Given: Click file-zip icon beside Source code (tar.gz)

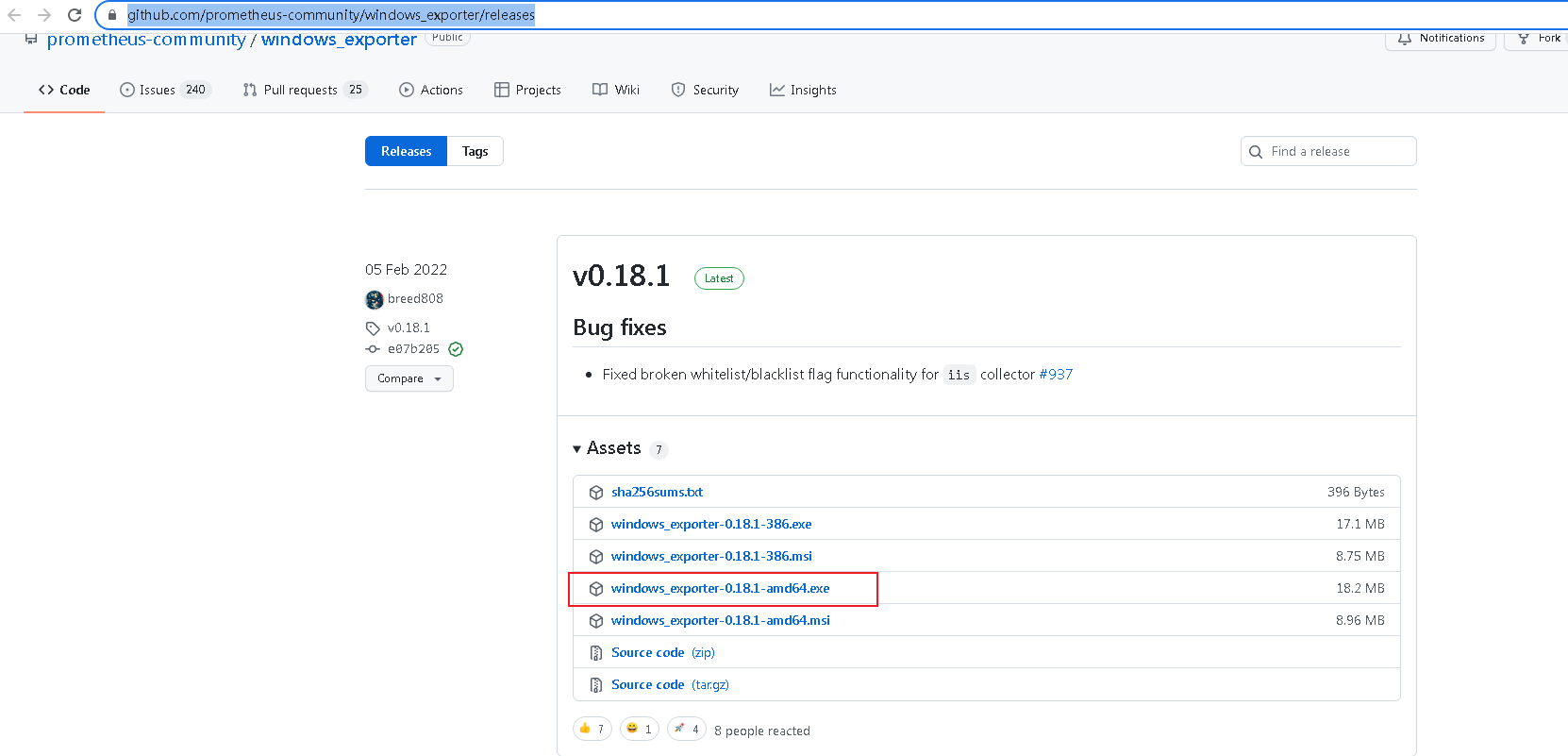Looking at the screenshot, I should pyautogui.click(x=596, y=685).
